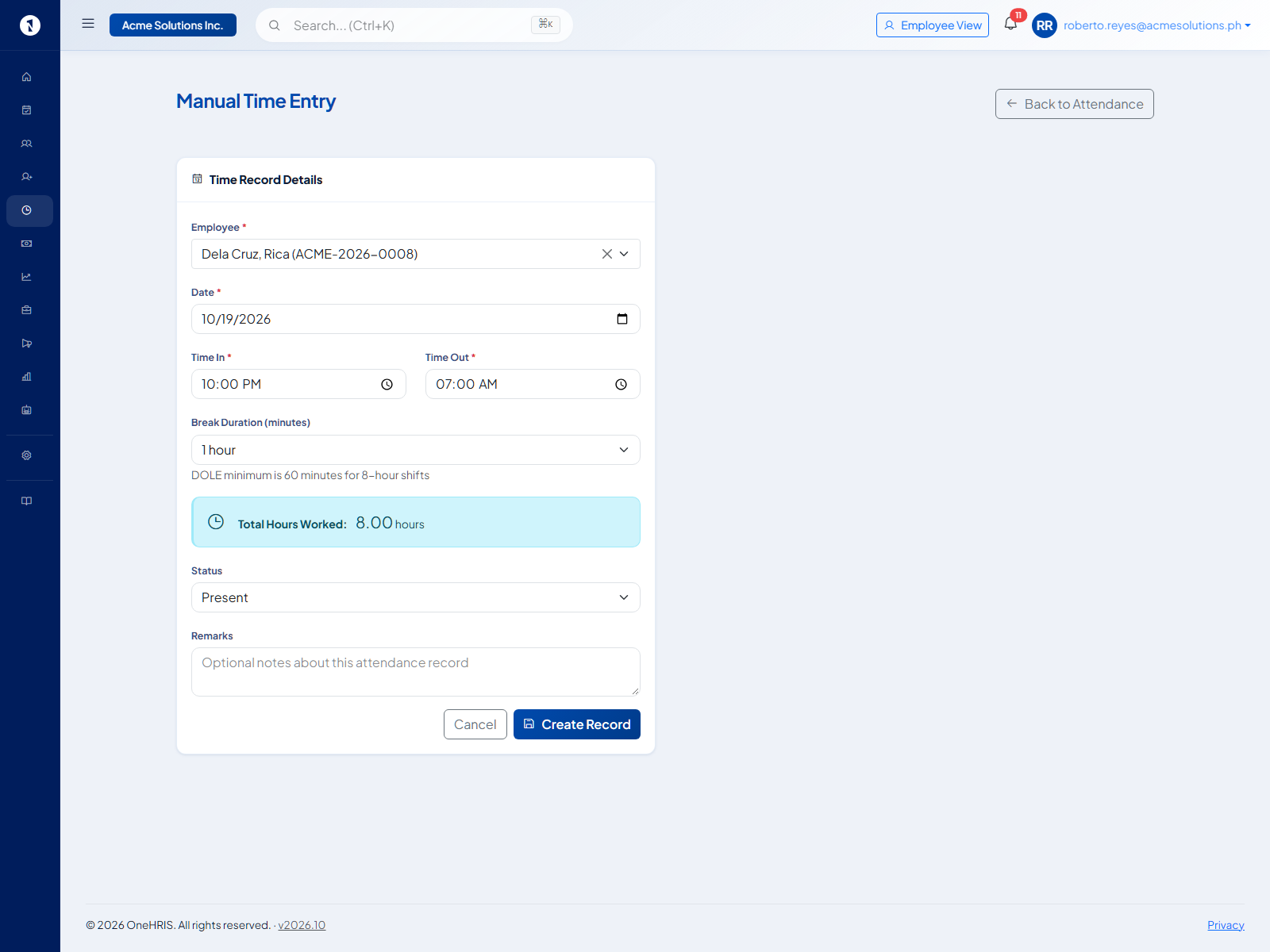Open the Time In clock picker
1270x952 pixels.
coord(387,385)
